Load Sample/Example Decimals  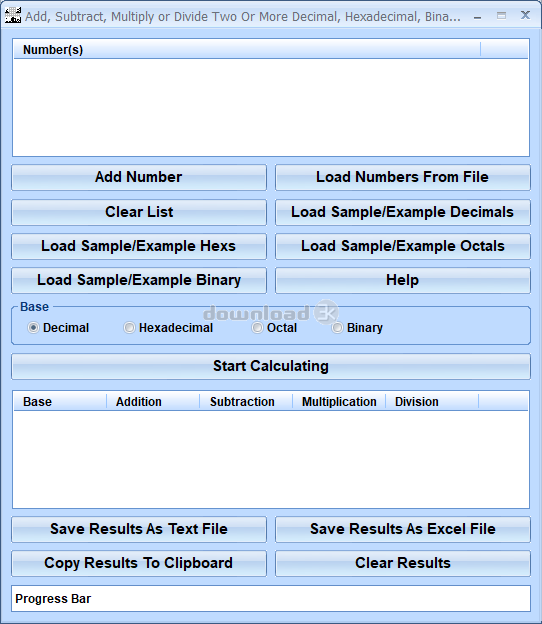(x=403, y=212)
